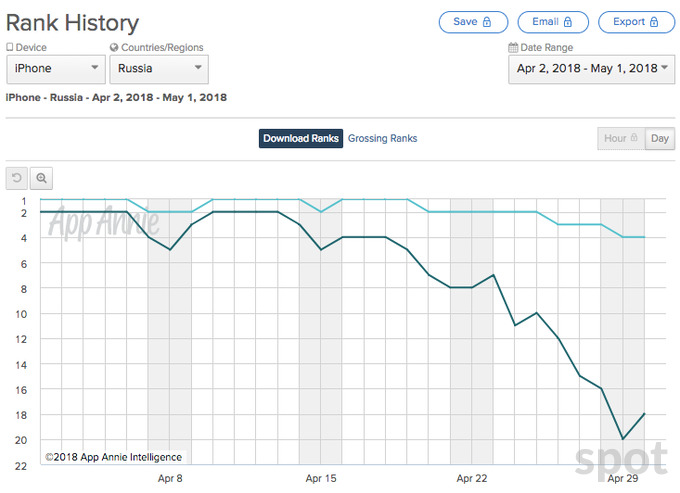Click the Apr 15 label on the date axis
The height and width of the screenshot is (493, 680).
pos(321,479)
